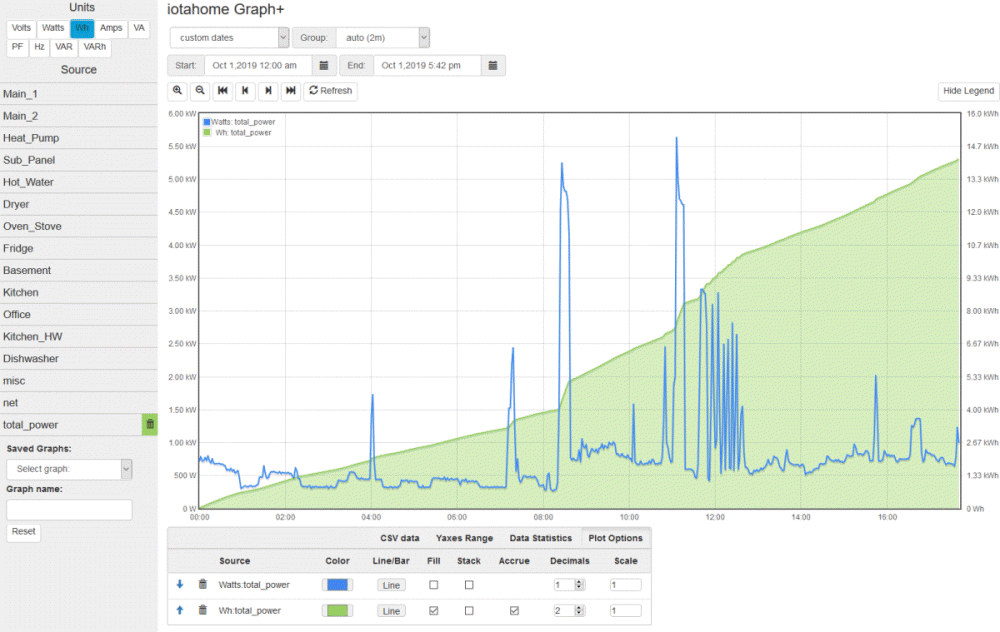Screen dimensions: 1000x632
Task: Enable Fill for Watts:total_power
Action: (434, 585)
